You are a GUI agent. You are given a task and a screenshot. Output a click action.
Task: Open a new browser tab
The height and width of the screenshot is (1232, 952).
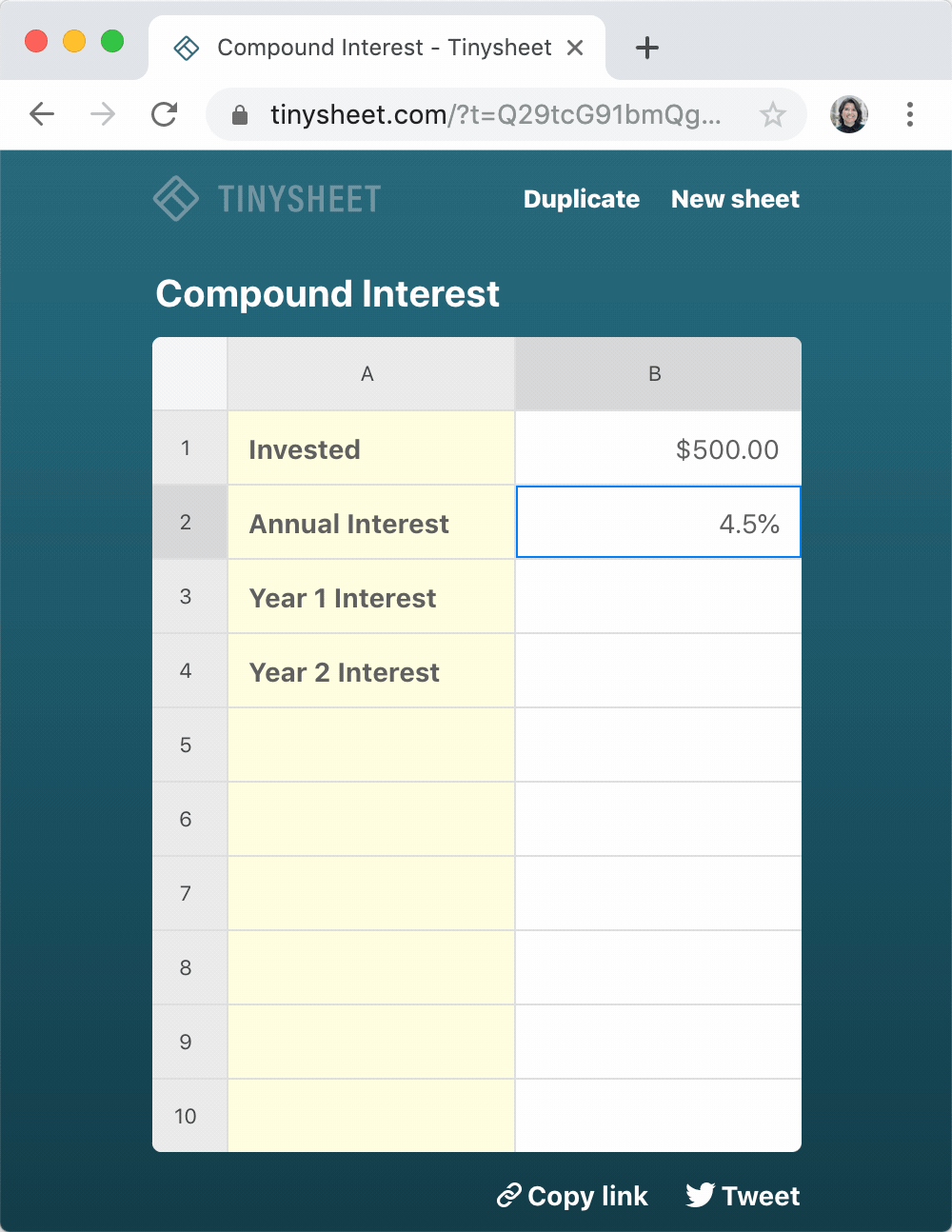click(647, 48)
